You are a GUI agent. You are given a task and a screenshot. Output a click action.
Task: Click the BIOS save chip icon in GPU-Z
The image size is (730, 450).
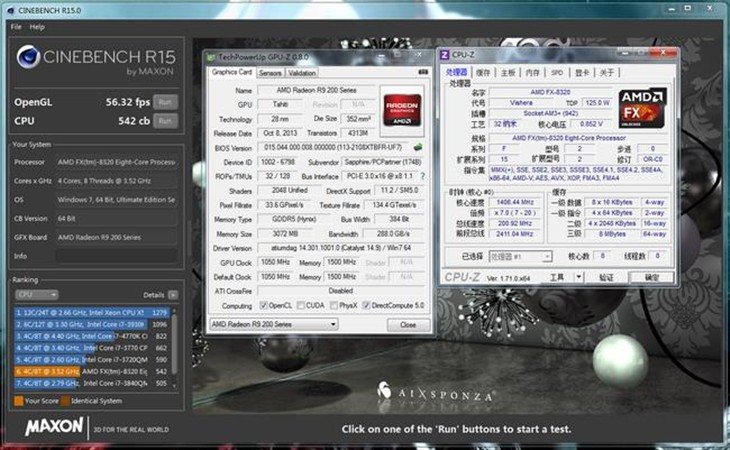click(x=418, y=148)
